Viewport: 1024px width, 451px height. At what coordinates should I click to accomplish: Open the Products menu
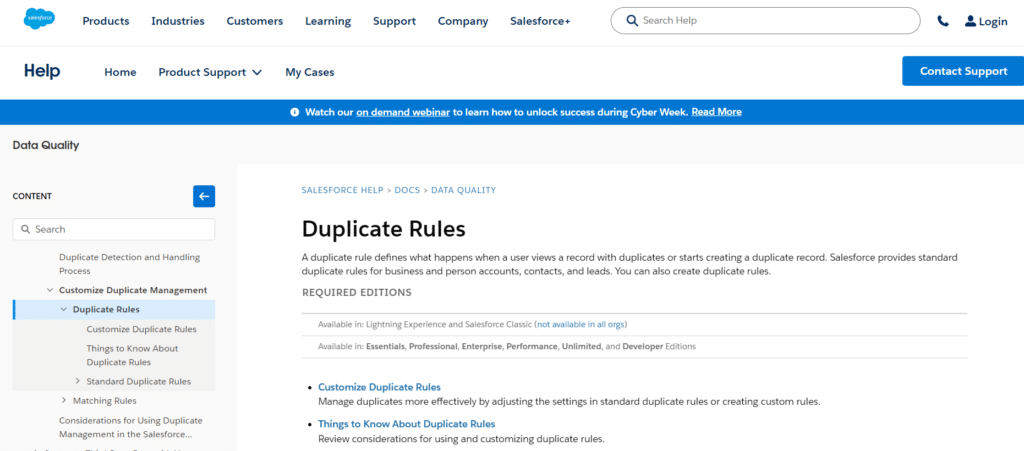pyautogui.click(x=106, y=21)
